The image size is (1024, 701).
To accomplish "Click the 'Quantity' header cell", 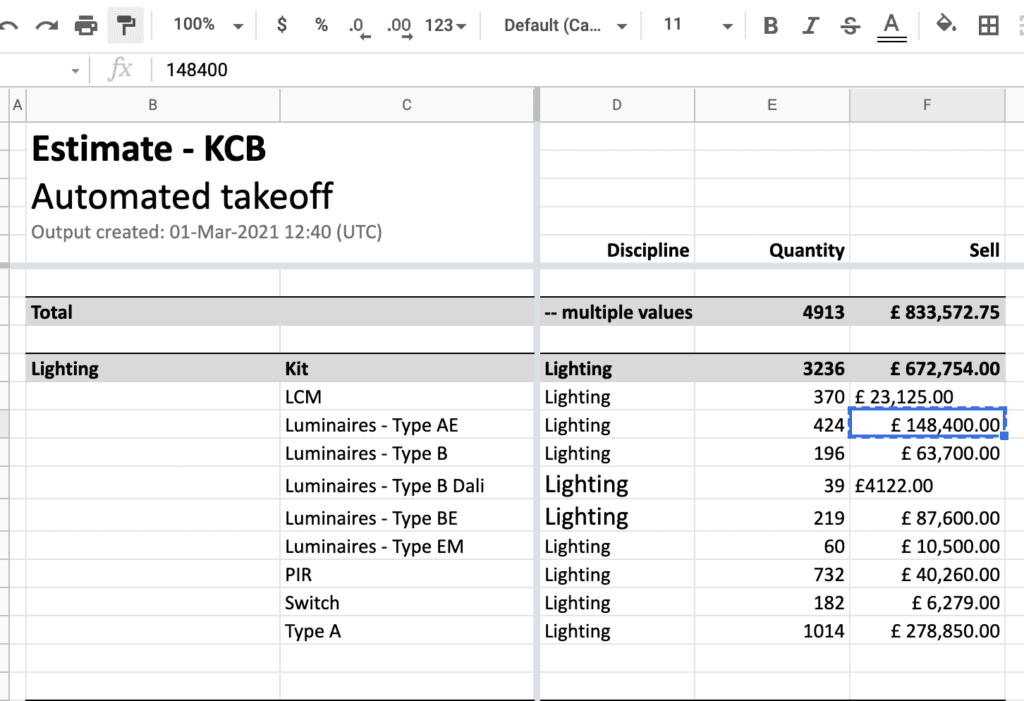I will 772,250.
